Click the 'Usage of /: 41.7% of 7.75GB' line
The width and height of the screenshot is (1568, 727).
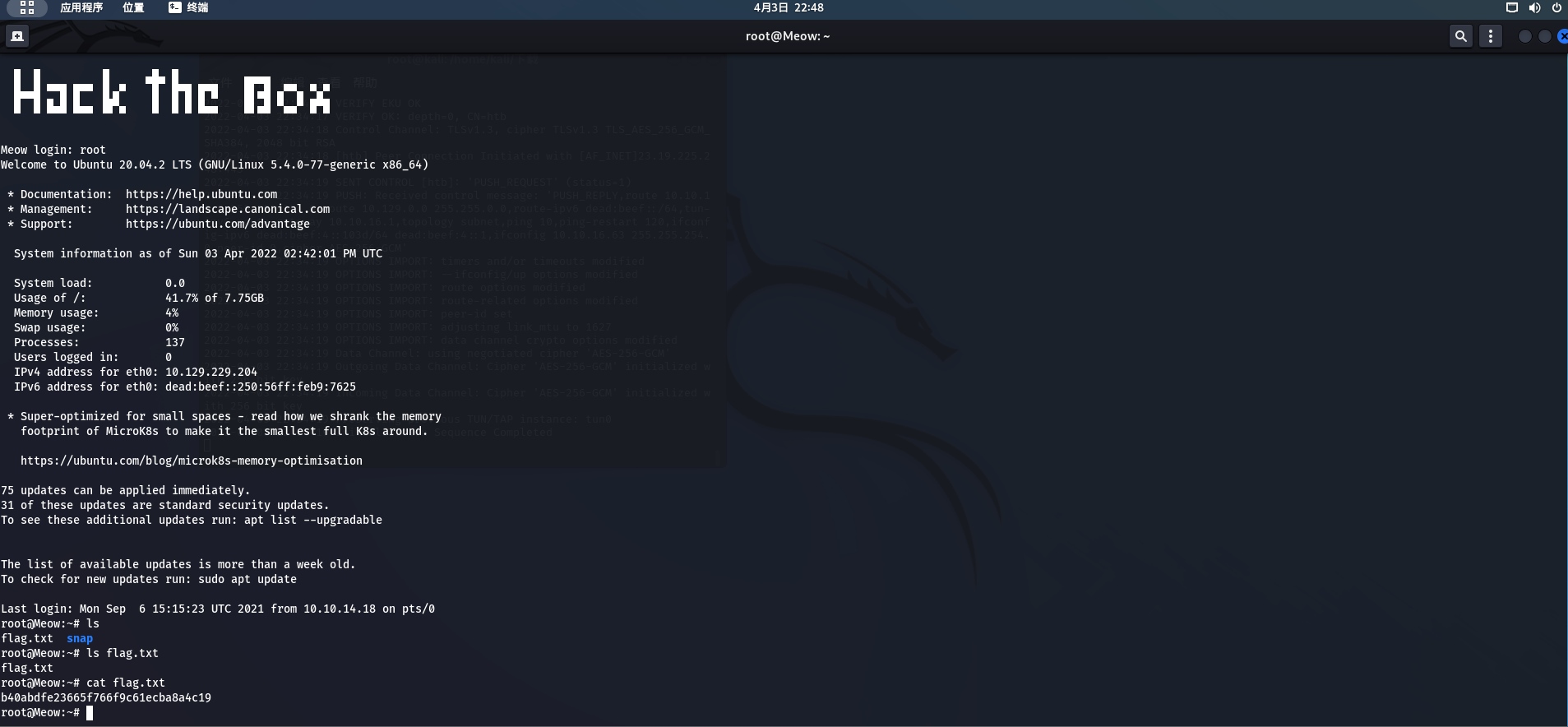[x=139, y=298]
